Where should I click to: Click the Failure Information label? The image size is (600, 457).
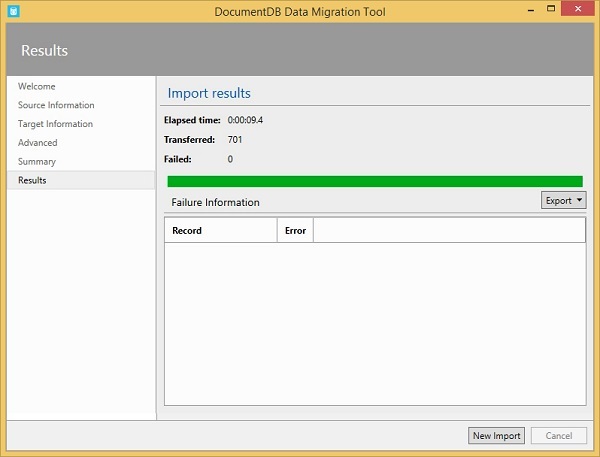click(x=215, y=202)
